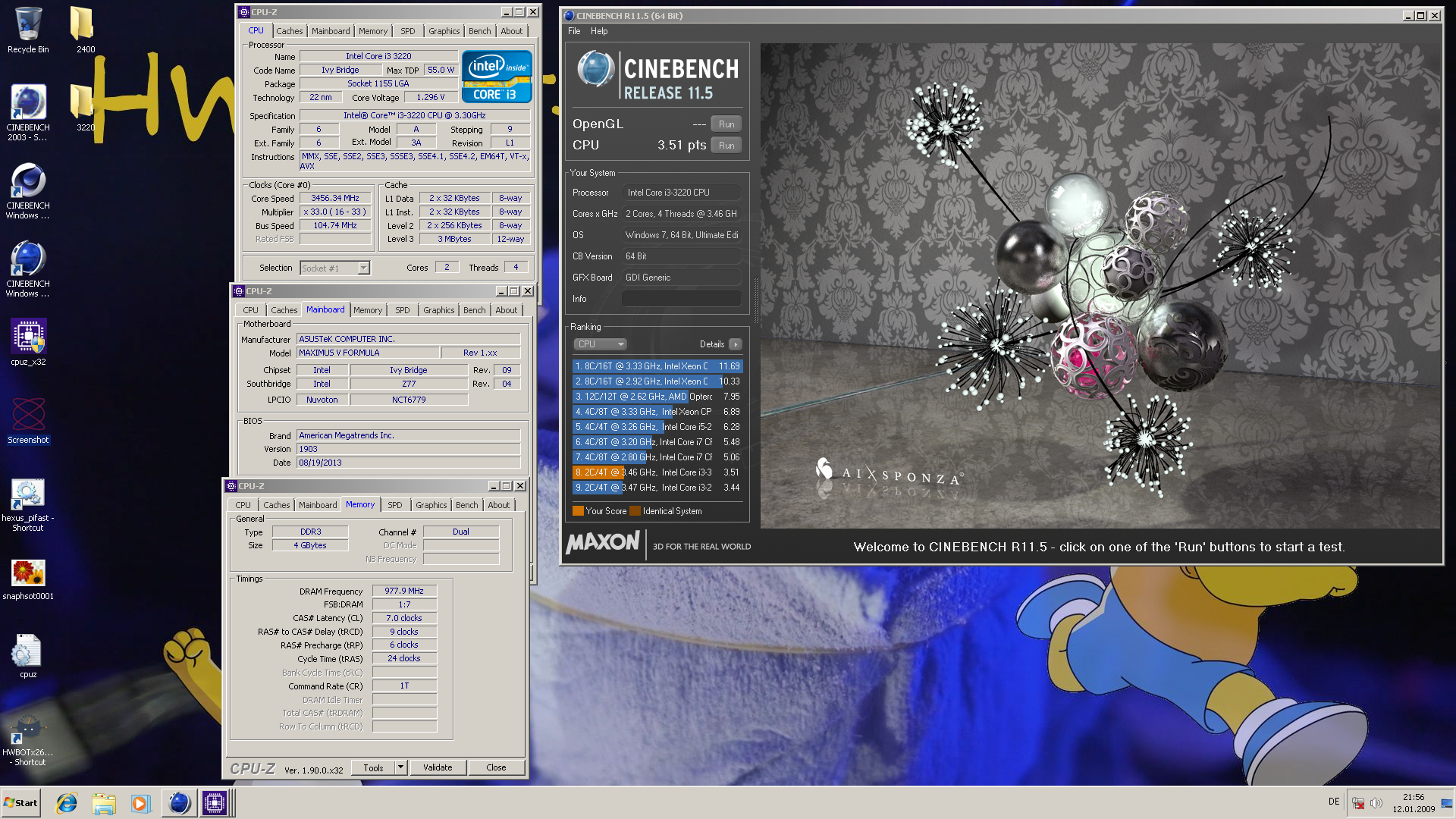Select Memory tab in top CPU-Z window
This screenshot has height=819, width=1456.
point(372,31)
